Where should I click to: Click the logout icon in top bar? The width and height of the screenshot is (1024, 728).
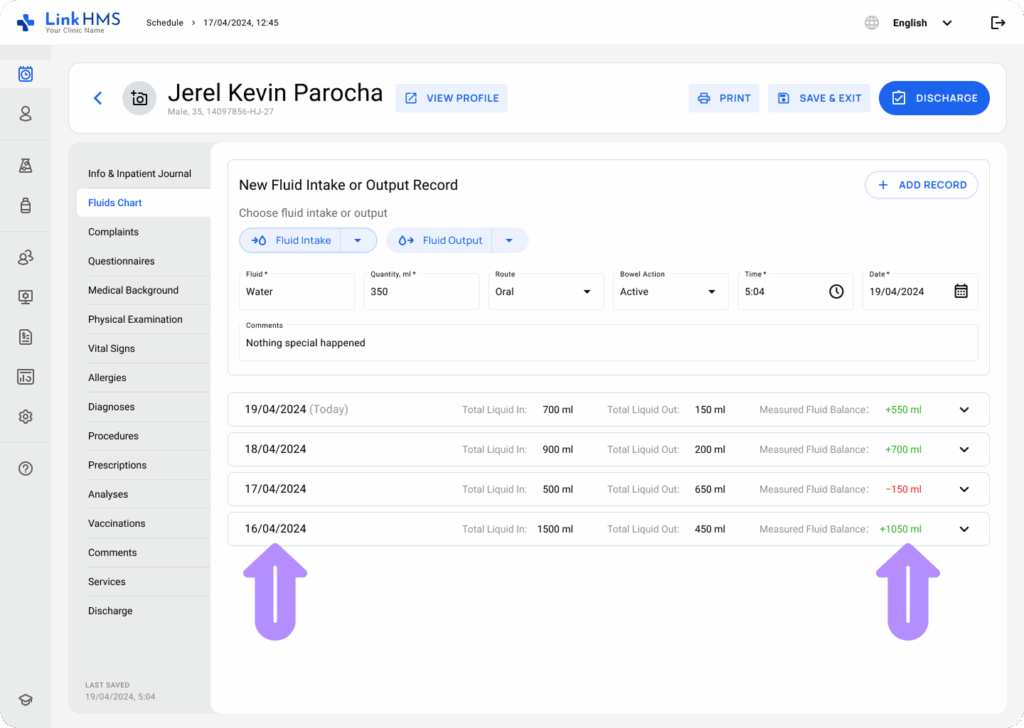[997, 23]
